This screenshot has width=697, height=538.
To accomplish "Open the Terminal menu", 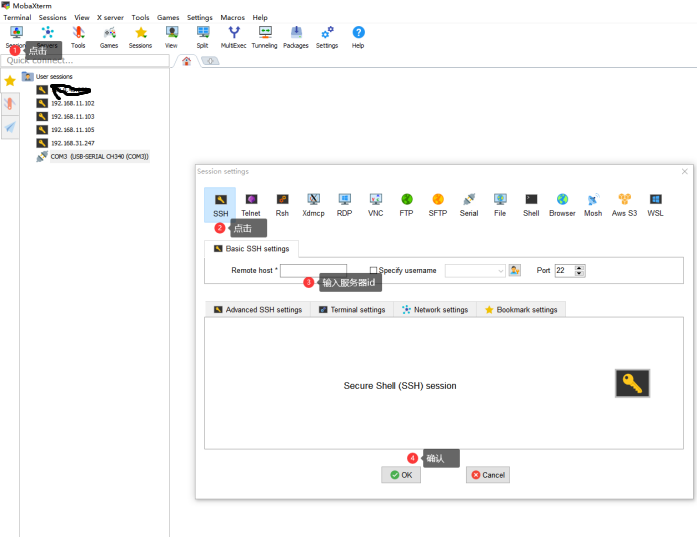I will (x=17, y=17).
